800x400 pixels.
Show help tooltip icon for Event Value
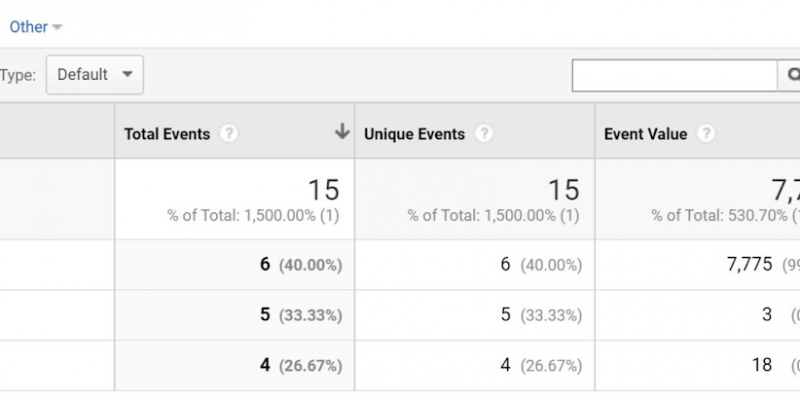[706, 134]
